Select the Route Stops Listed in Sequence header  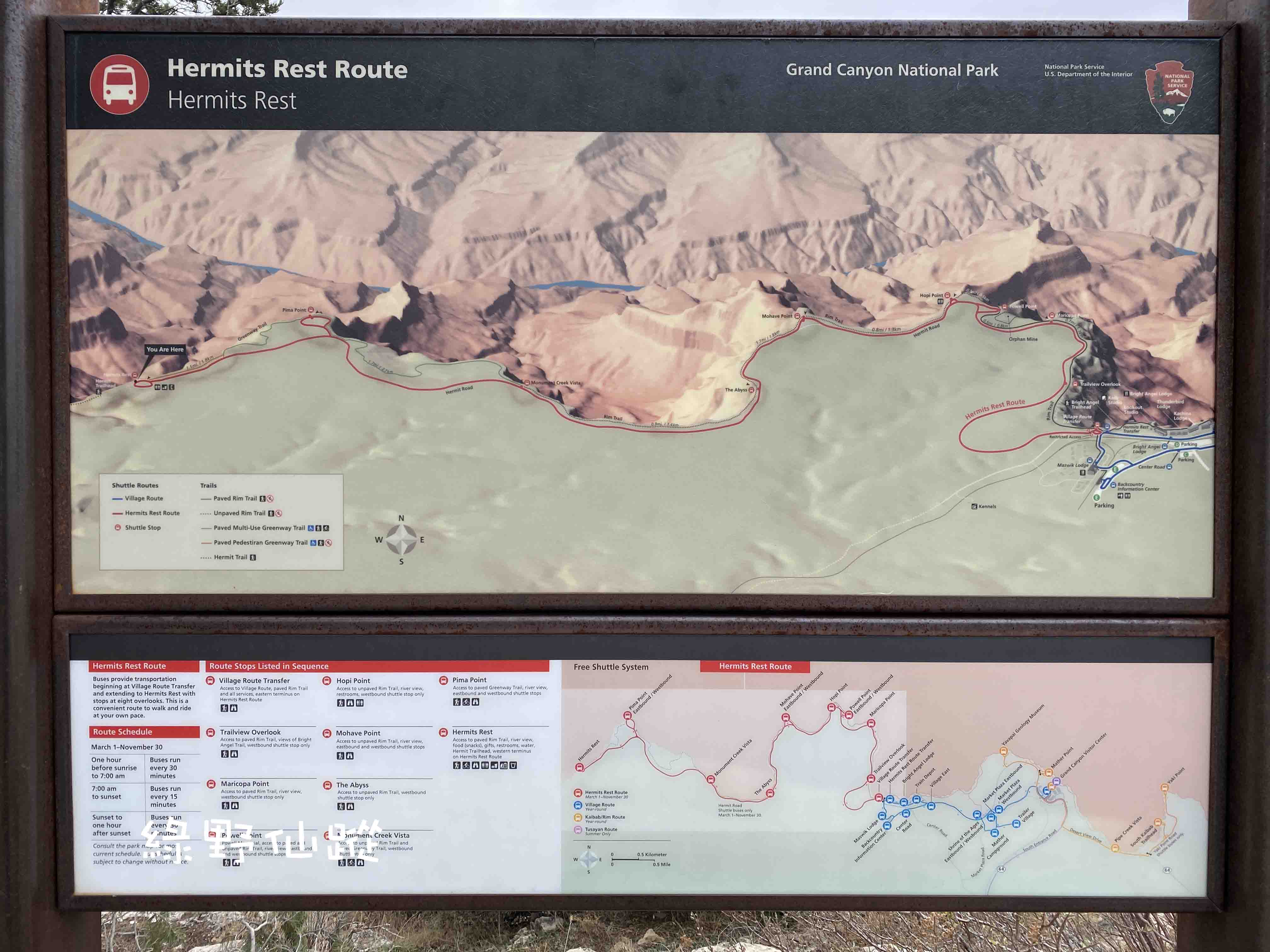(x=269, y=666)
